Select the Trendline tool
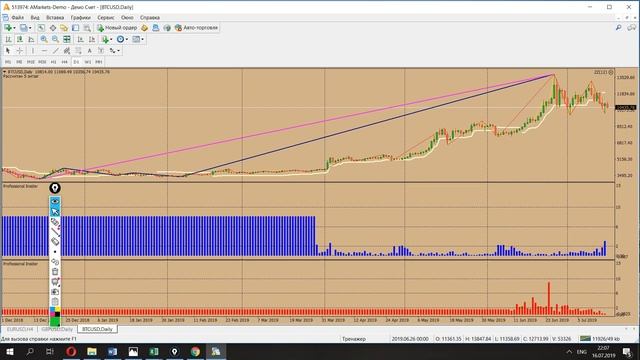Screen dimensions: 640x360 coord(56,51)
